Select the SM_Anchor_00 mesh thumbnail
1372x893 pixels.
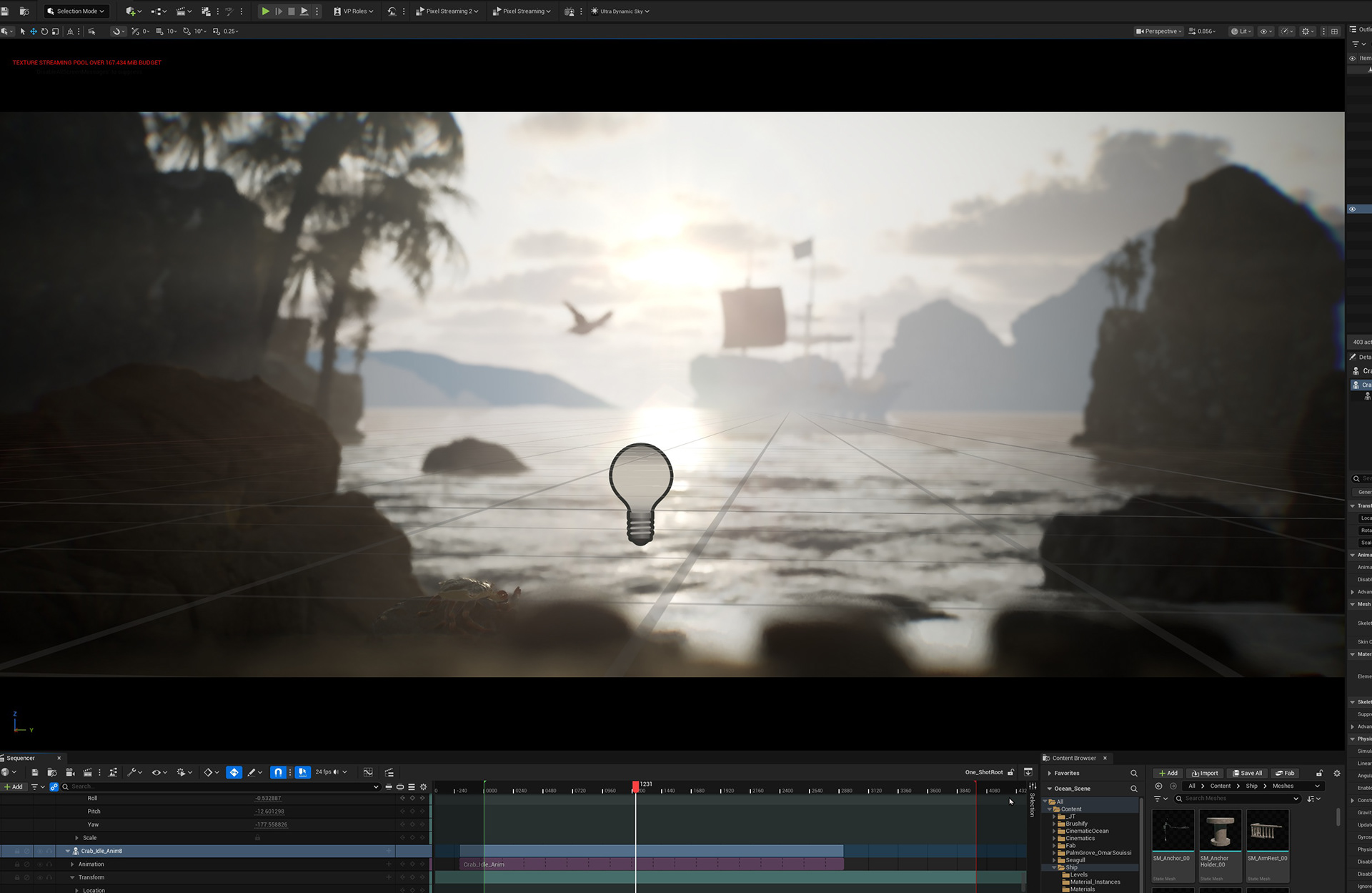(x=1173, y=830)
